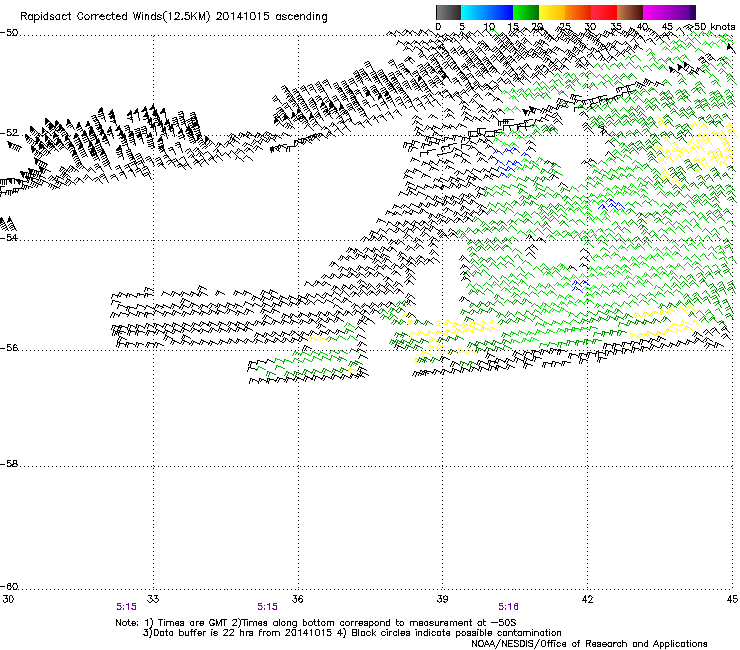
Task: Click the '-54' latitude axis label
Action: pyautogui.click(x=9, y=238)
